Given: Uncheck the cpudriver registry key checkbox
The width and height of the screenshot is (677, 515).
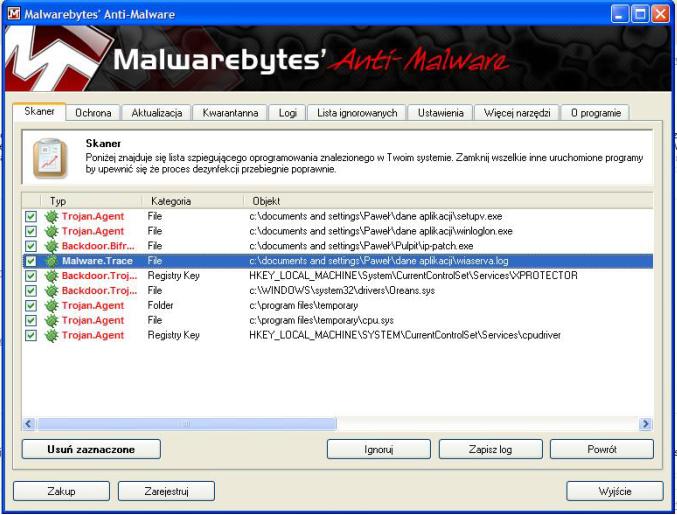Looking at the screenshot, I should [31, 335].
